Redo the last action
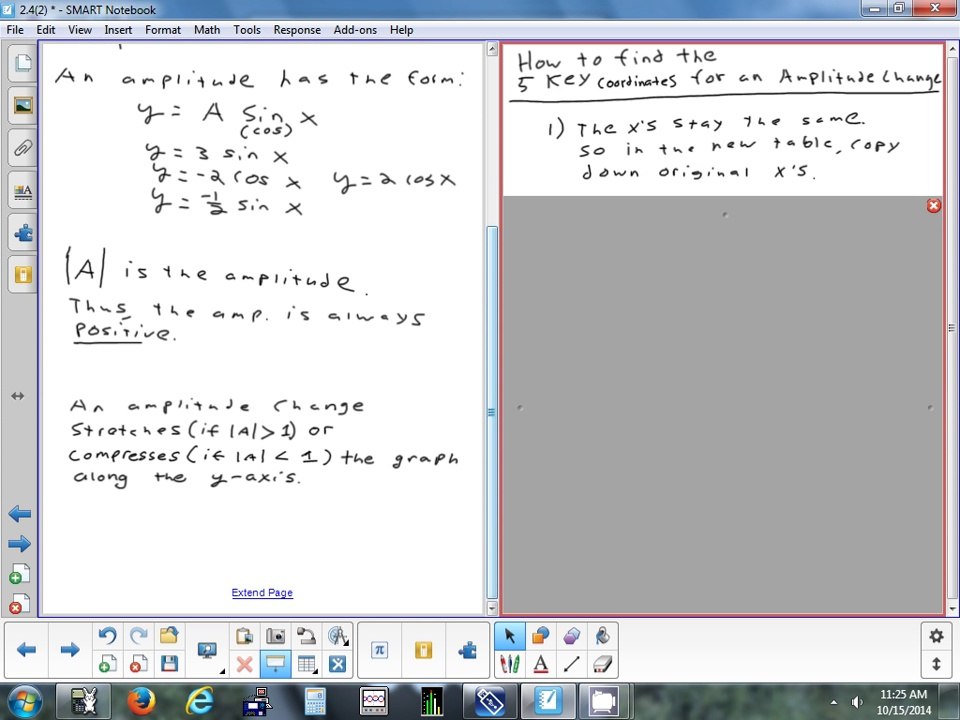This screenshot has width=960, height=720. tap(138, 636)
